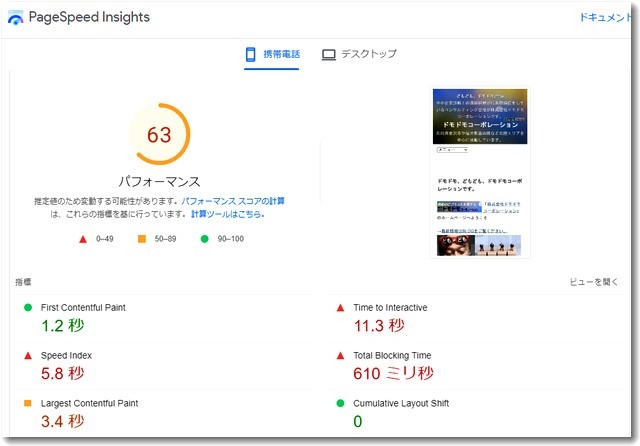Click the PageSpeed Insights logo icon
The height and width of the screenshot is (446, 640).
(16, 18)
